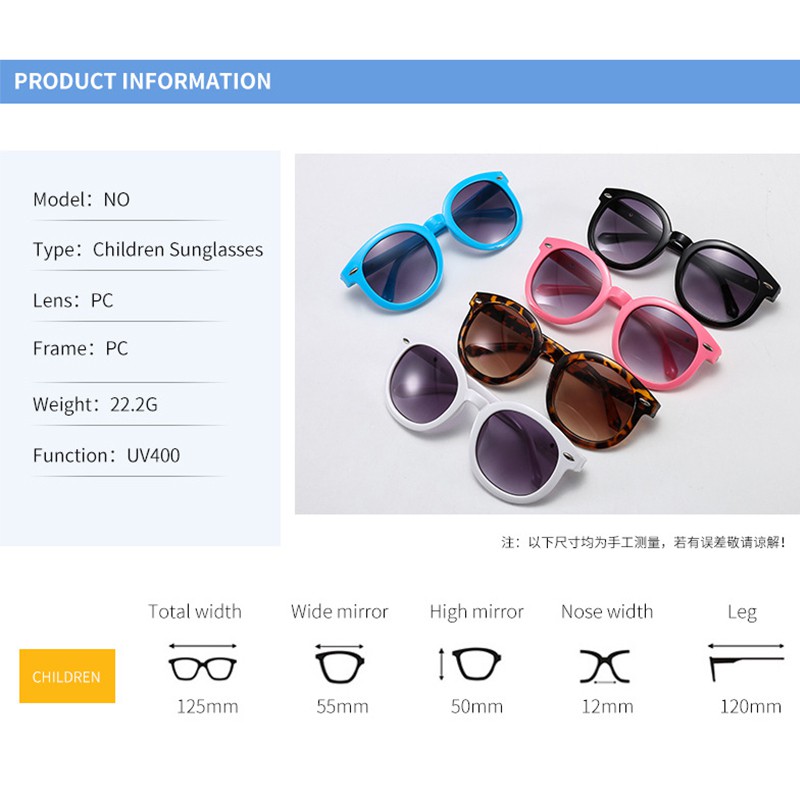Image resolution: width=800 pixels, height=800 pixels.
Task: Click the Function: UV400 line
Action: (x=106, y=455)
